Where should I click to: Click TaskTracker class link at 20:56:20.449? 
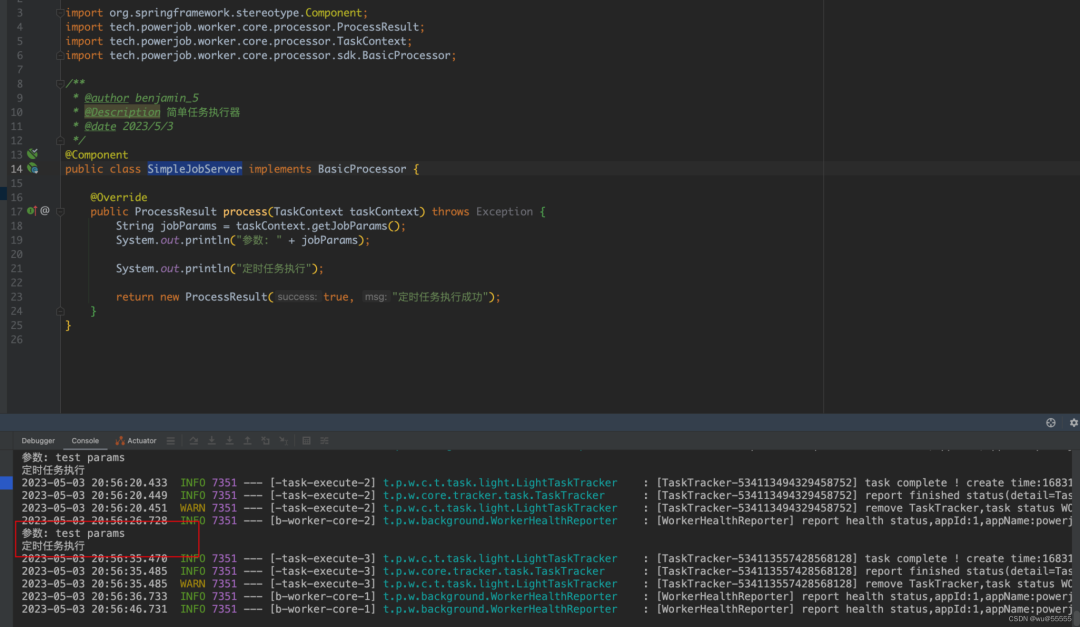(x=494, y=495)
